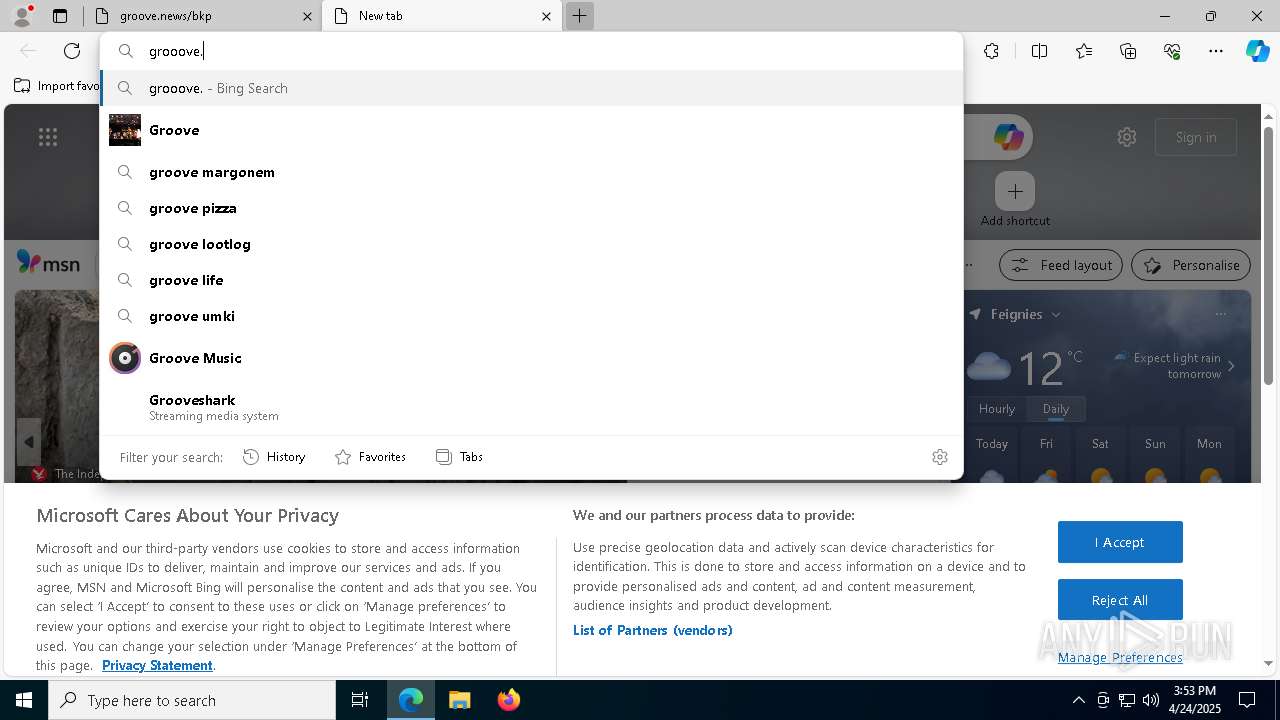Open the Windows Start menu
1280x720 pixels.
click(24, 700)
